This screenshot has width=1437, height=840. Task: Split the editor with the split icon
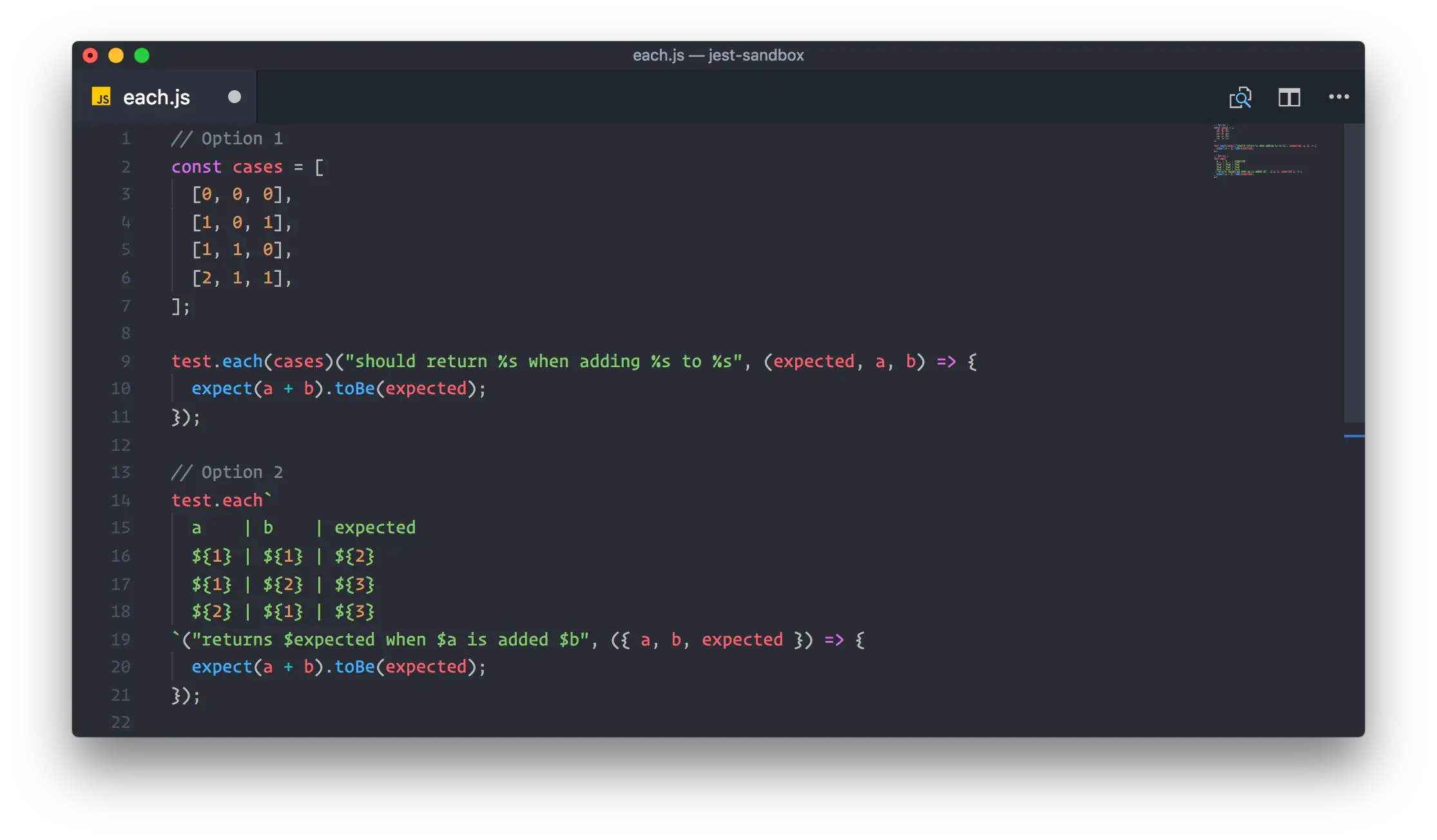(x=1289, y=97)
